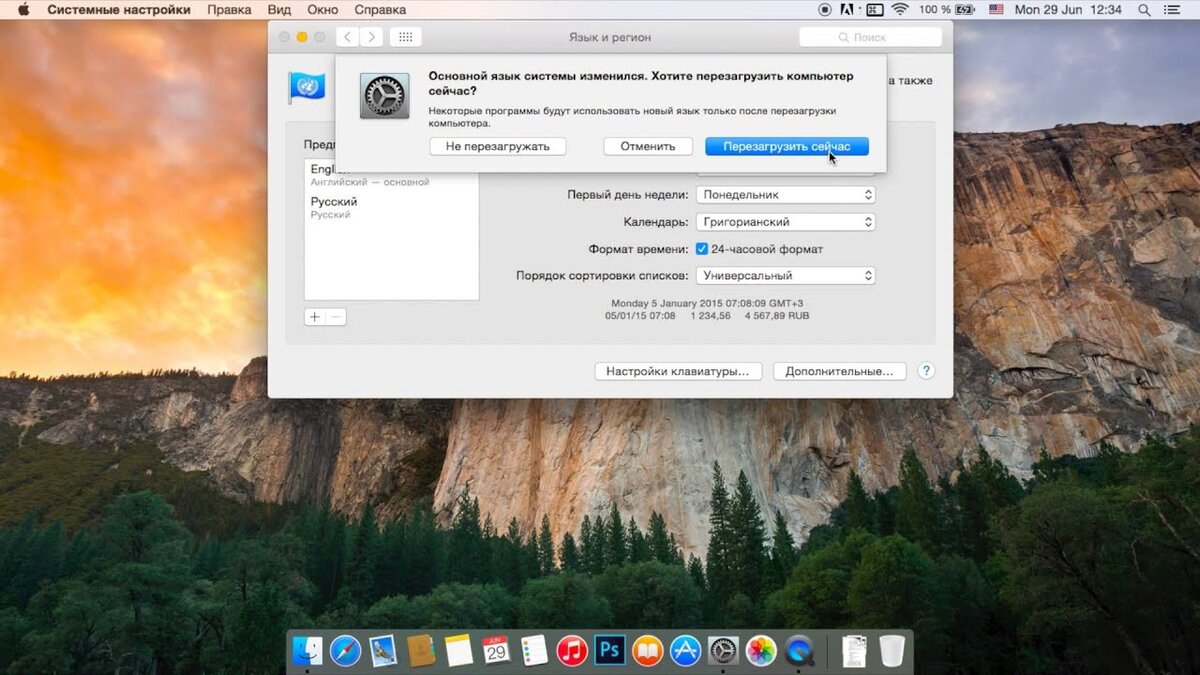Click Перезагрузить сейчас button
Screen dimensions: 1200x675
787,146
